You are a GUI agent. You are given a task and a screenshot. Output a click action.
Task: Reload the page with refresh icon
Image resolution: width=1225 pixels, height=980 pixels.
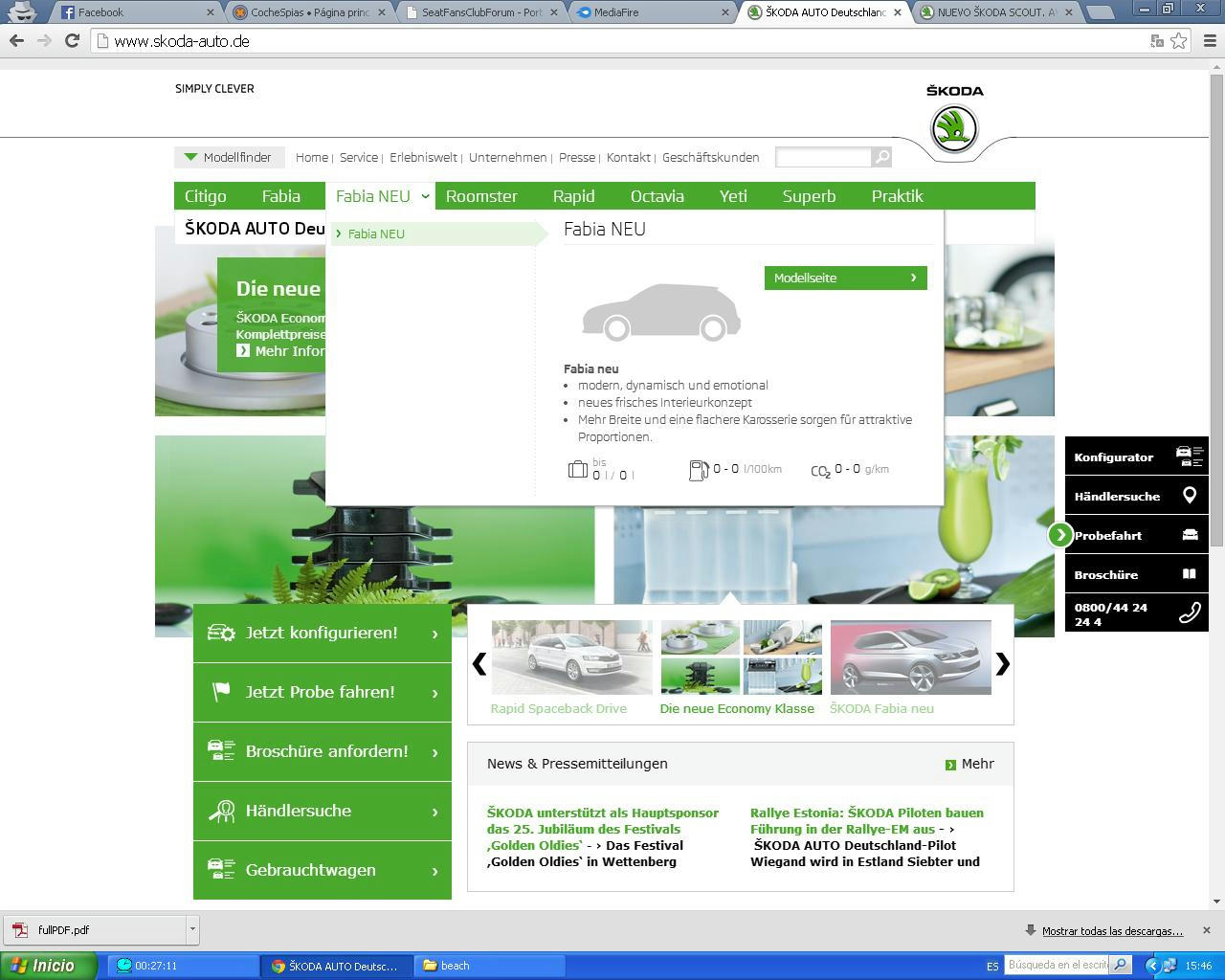72,41
